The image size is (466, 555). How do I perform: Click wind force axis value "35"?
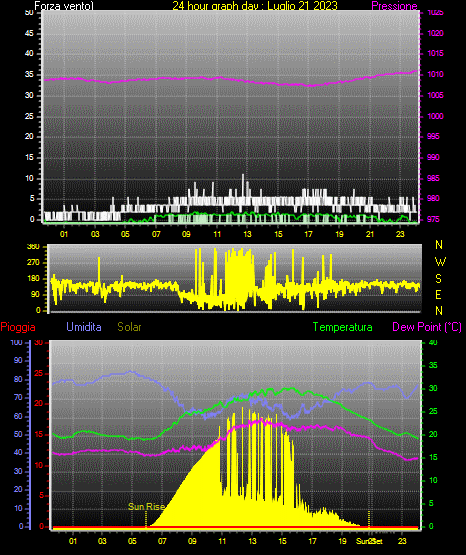click(x=29, y=74)
